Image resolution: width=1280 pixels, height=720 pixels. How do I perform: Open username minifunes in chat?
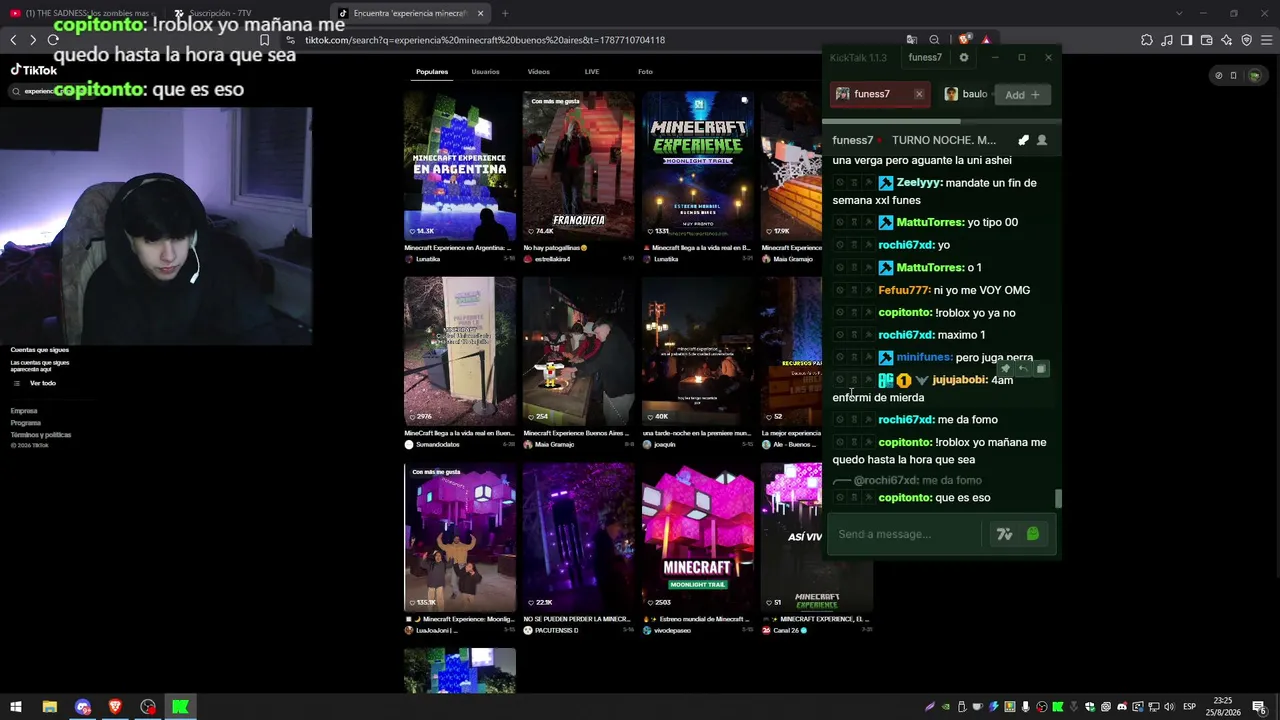(x=924, y=357)
